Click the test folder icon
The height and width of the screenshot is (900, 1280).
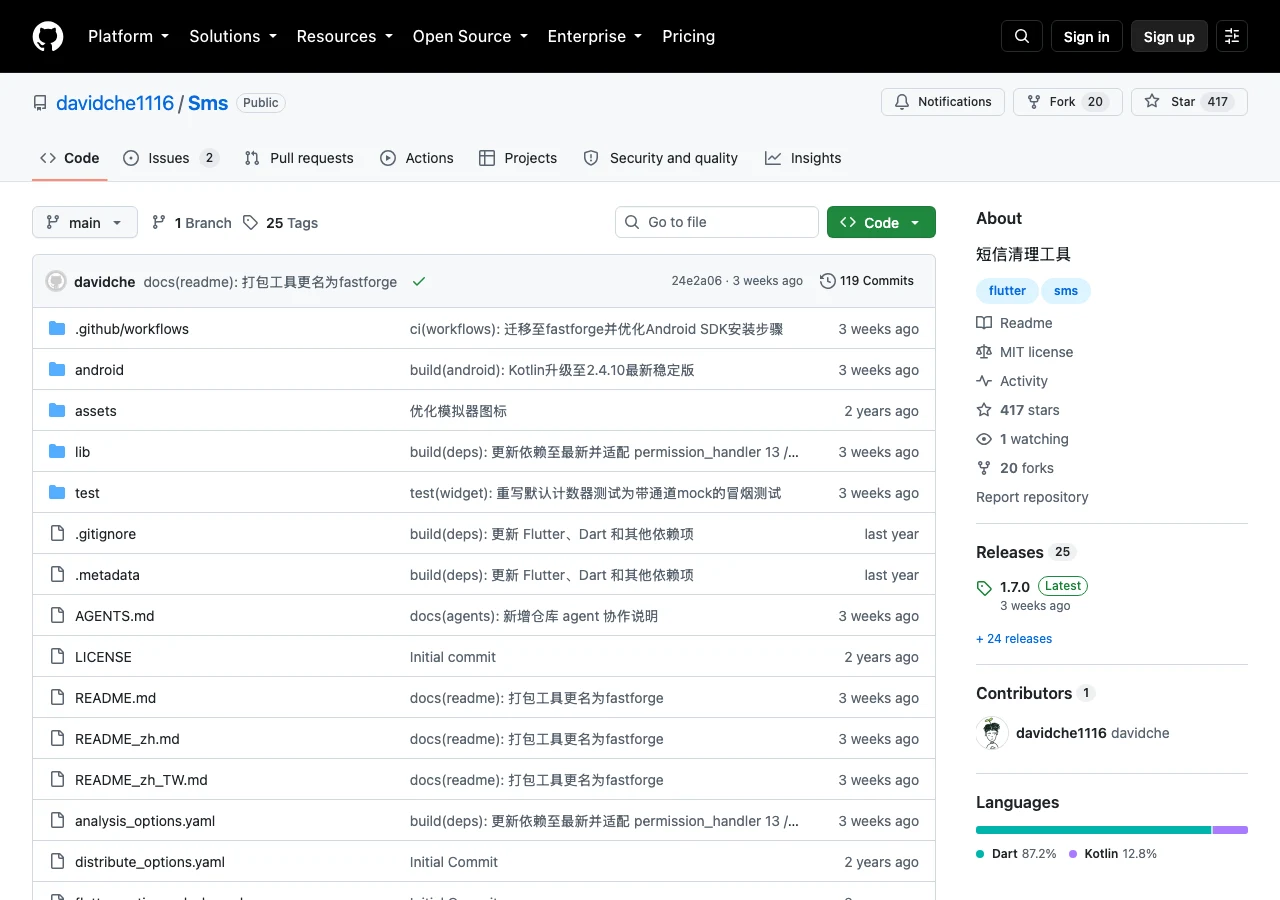[x=57, y=493]
